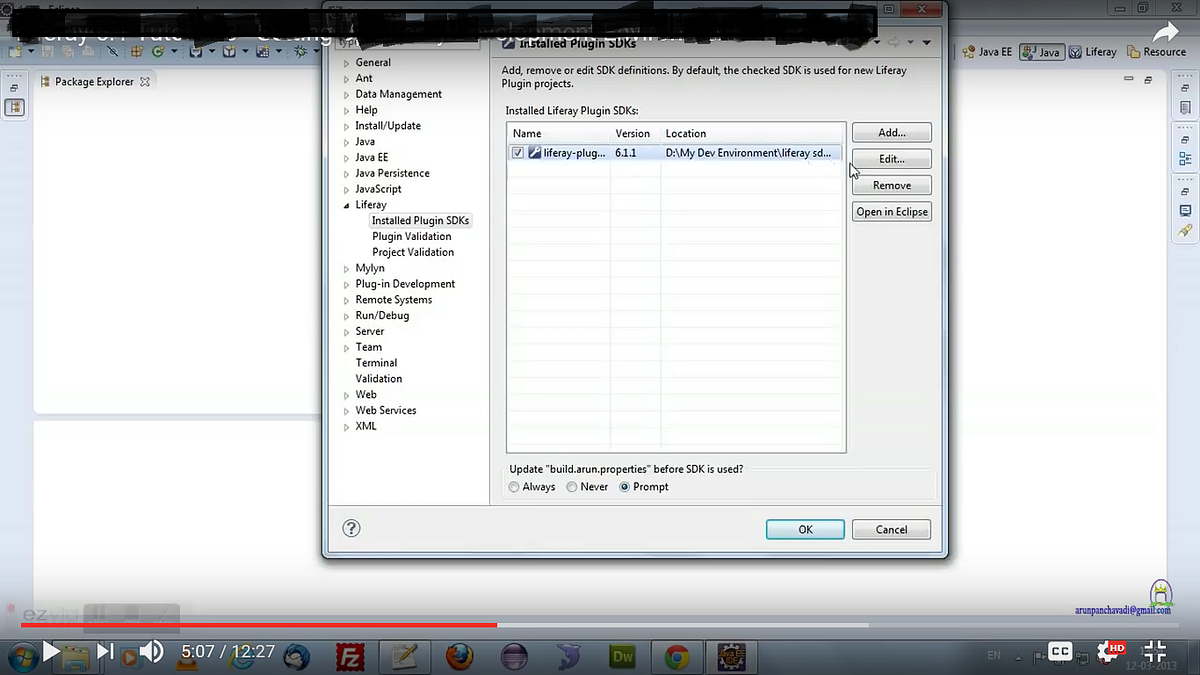
Task: Collapse the Liferay tree node
Action: tap(348, 204)
